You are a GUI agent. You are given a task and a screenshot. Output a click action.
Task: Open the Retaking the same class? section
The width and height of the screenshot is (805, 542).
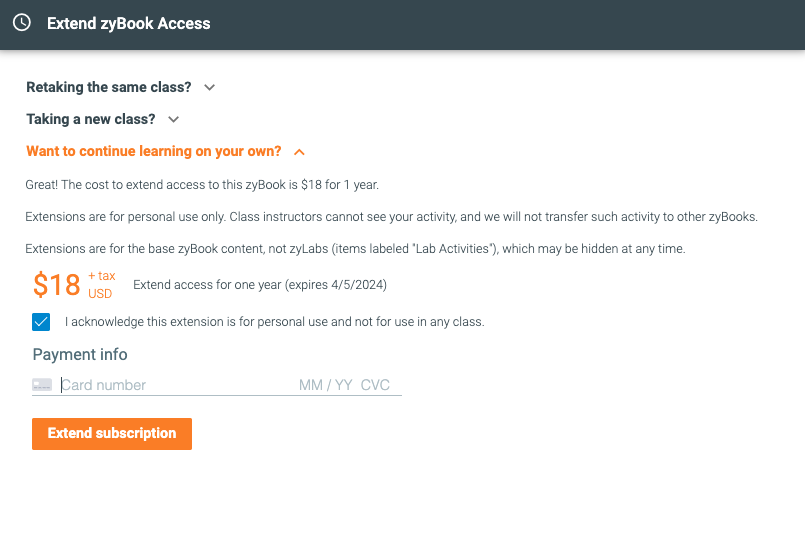pos(109,87)
